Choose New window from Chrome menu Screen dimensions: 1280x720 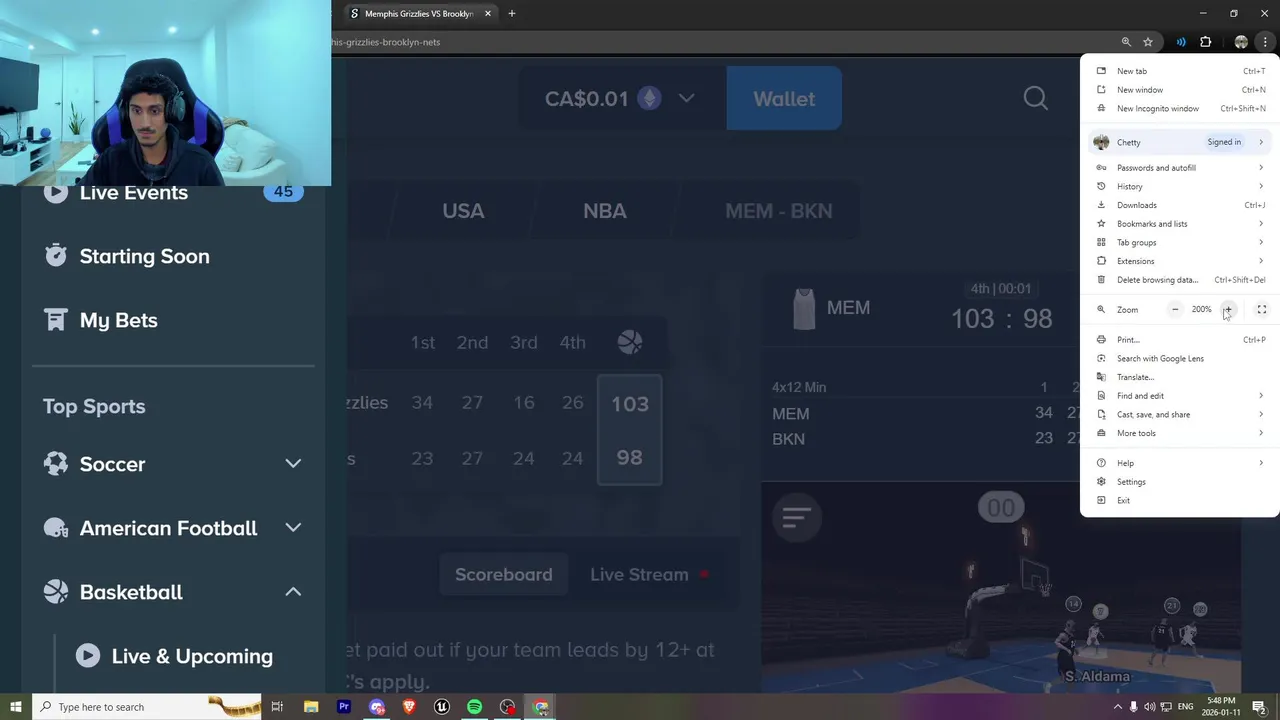1180,90
